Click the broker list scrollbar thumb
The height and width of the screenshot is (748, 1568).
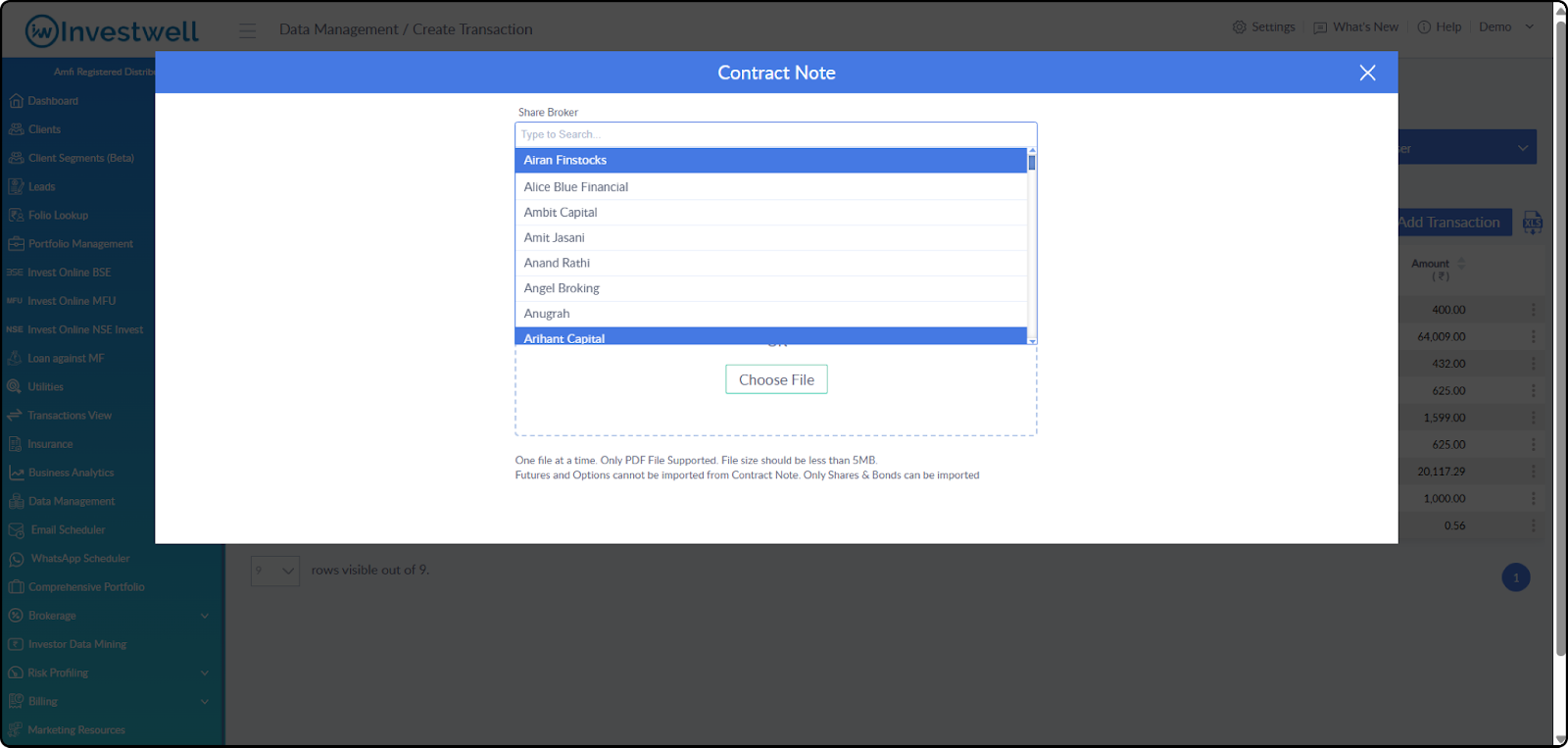point(1032,162)
